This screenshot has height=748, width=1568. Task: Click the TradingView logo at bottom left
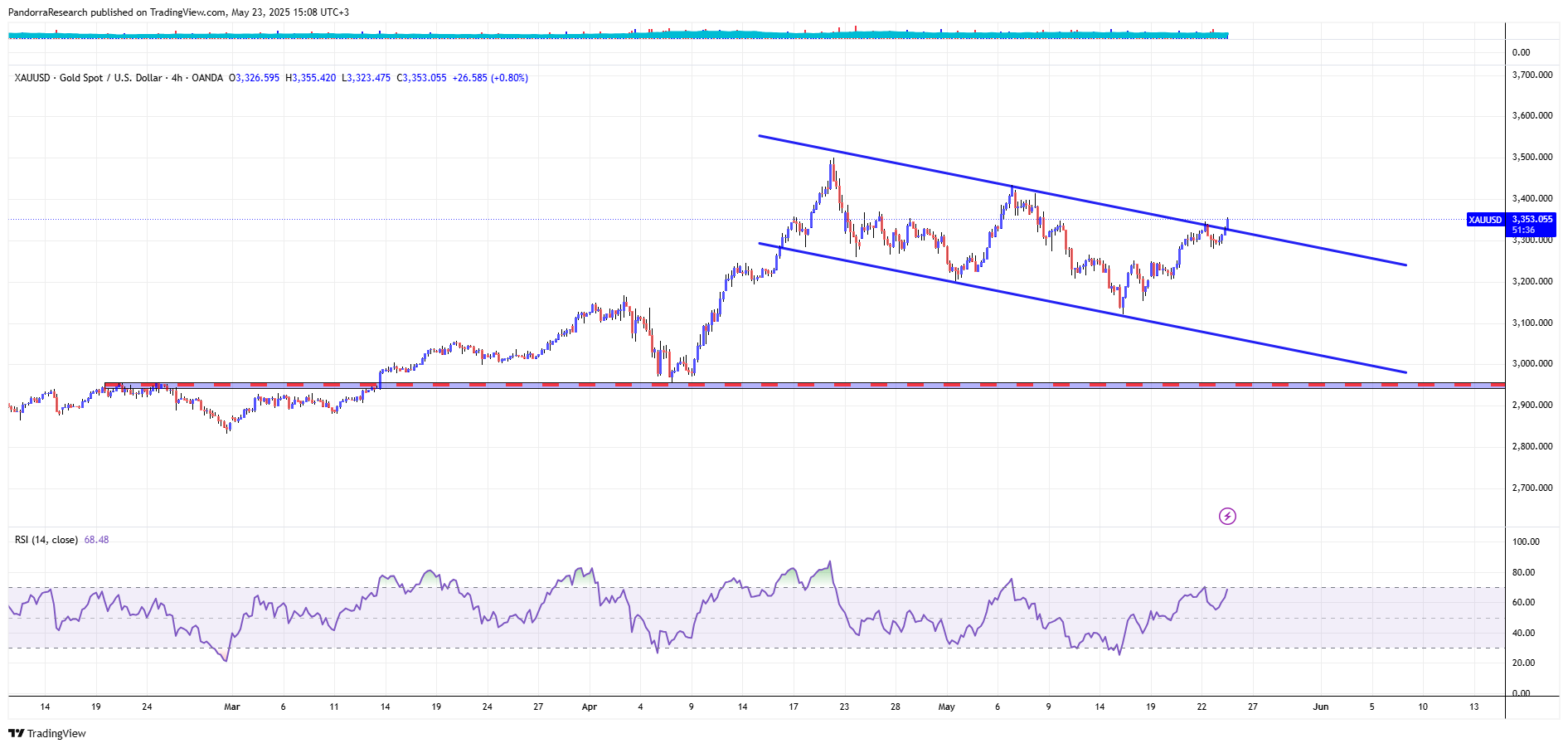pos(47,733)
